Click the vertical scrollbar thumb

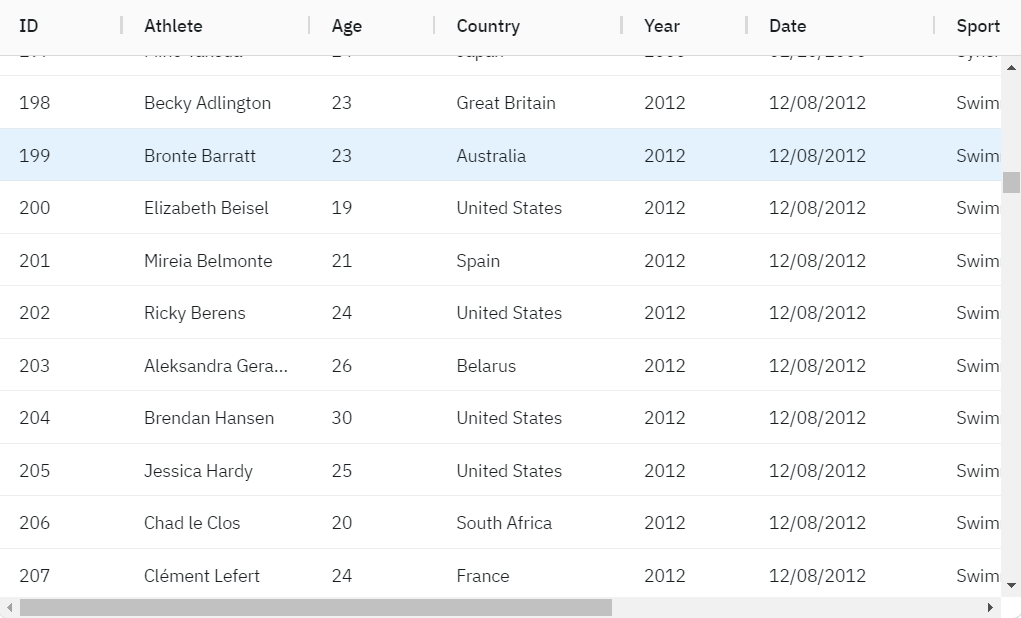point(1012,182)
